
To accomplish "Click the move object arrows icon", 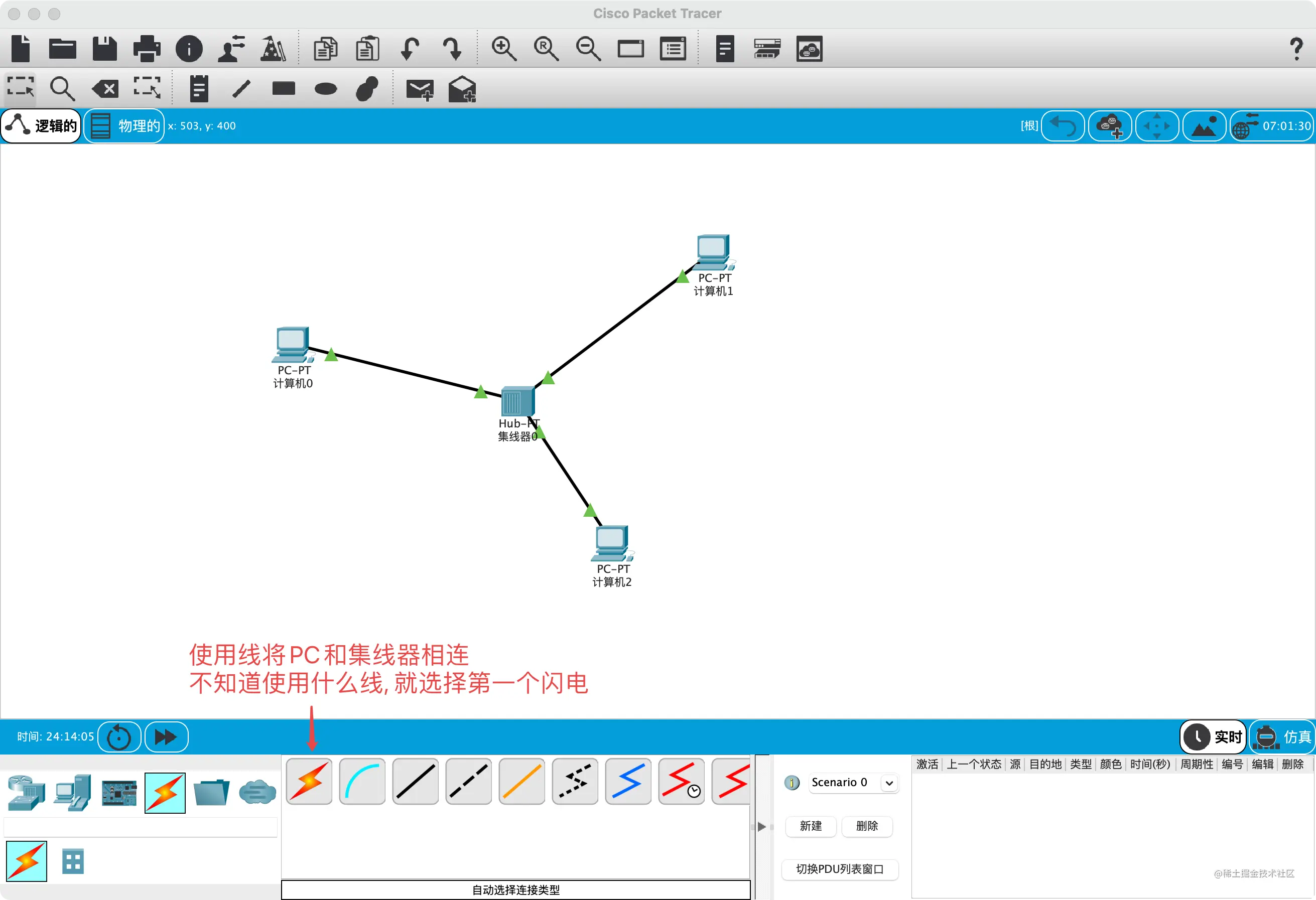I will tap(1157, 125).
